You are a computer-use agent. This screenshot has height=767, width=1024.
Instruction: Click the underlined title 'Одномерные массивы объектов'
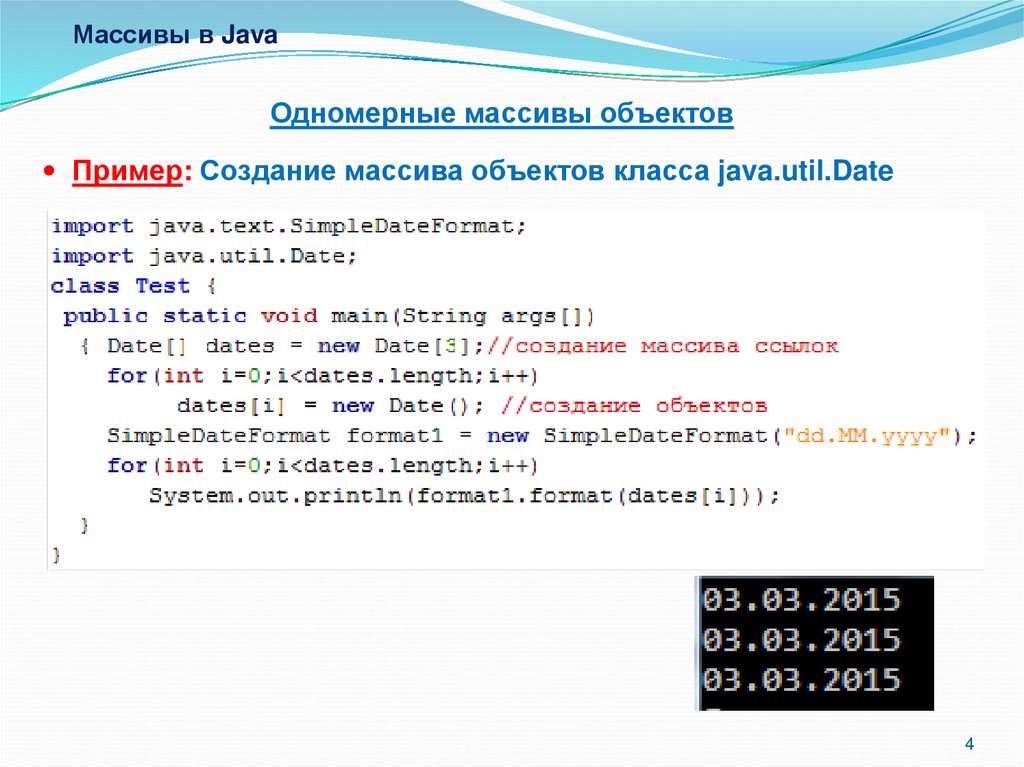tap(502, 114)
